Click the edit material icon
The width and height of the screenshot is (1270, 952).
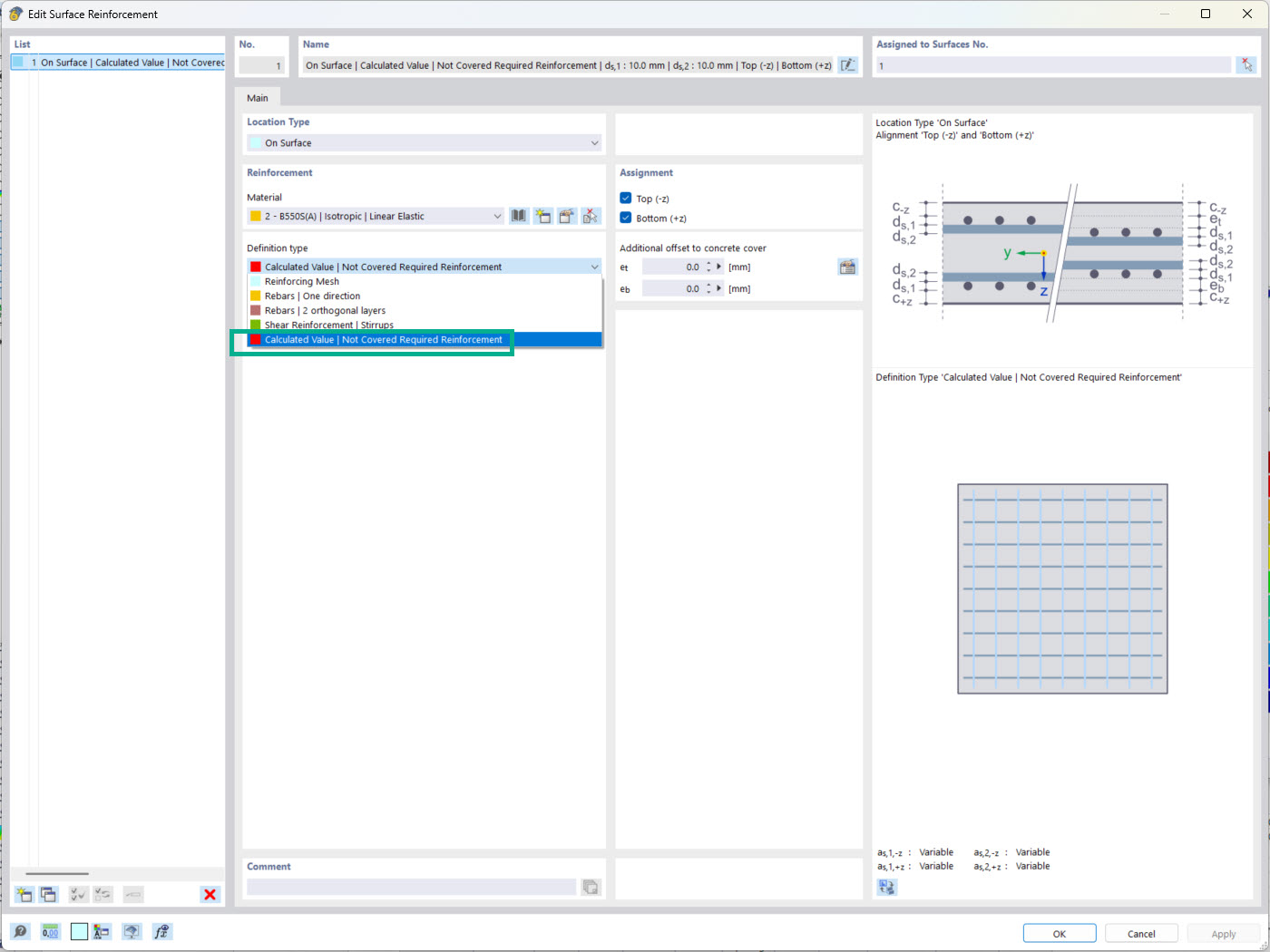coord(567,216)
